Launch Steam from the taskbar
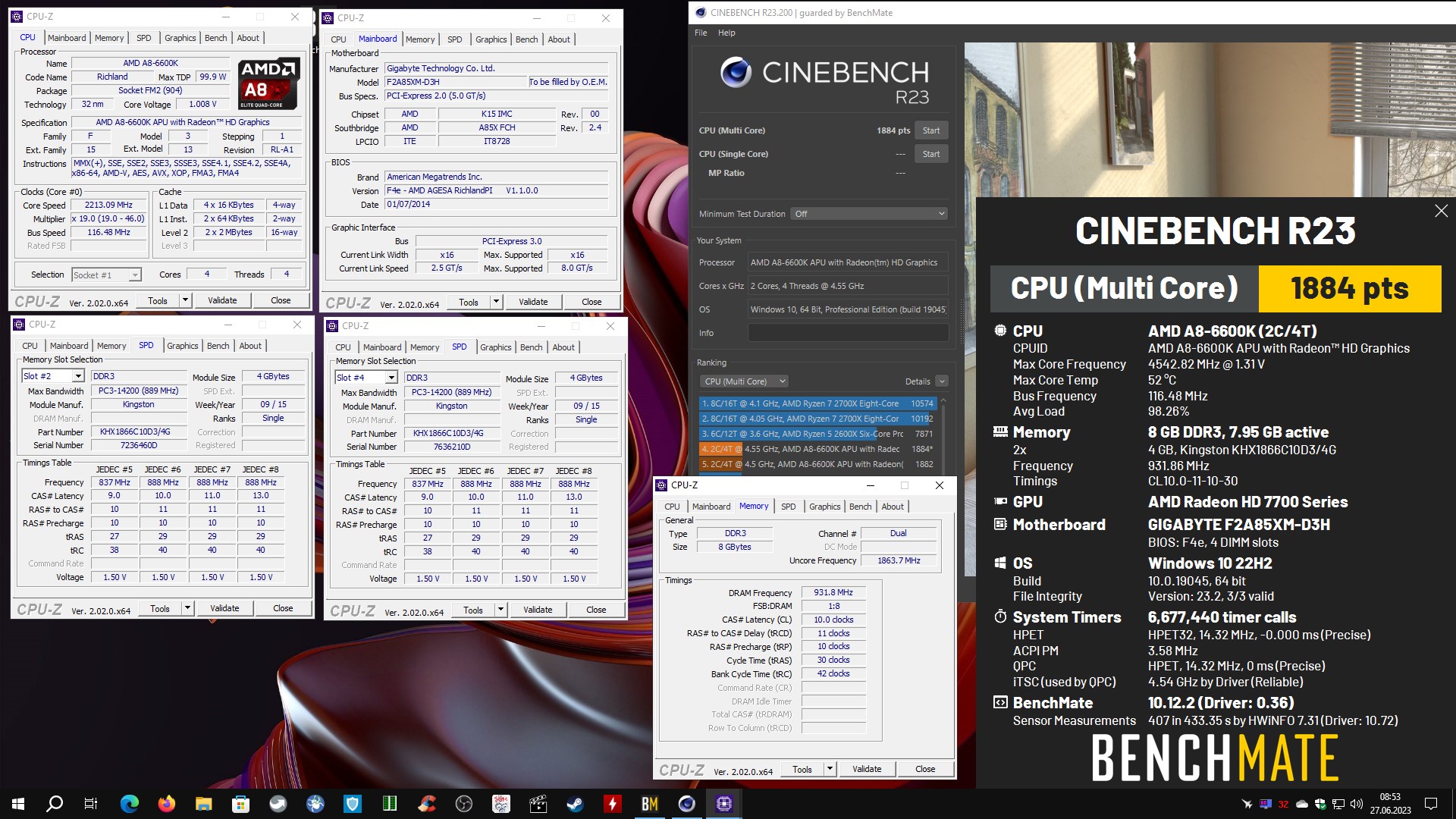This screenshot has height=819, width=1456. [x=576, y=804]
